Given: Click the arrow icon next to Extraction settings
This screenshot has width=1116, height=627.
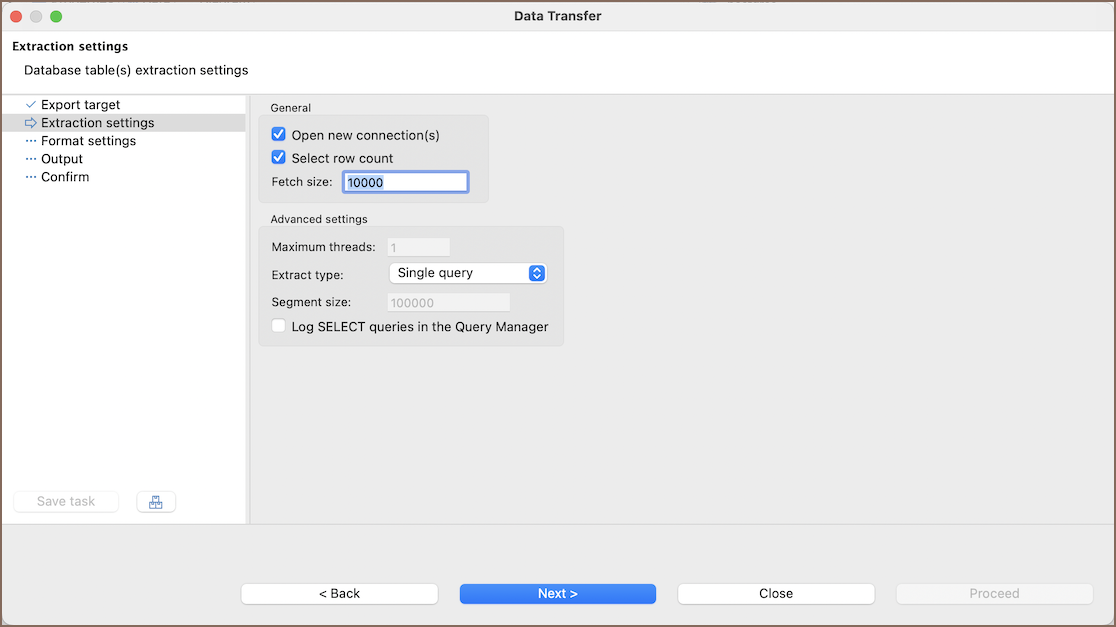Looking at the screenshot, I should click(31, 123).
